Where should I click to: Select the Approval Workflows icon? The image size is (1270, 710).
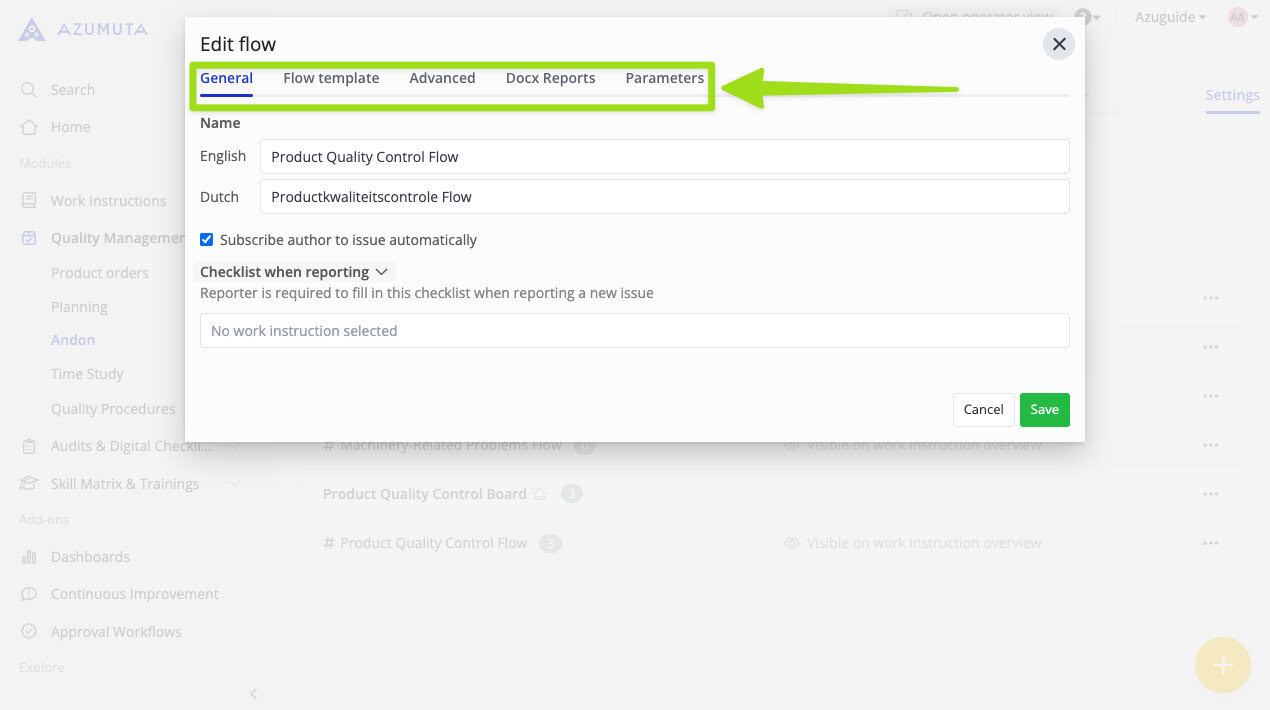point(29,631)
